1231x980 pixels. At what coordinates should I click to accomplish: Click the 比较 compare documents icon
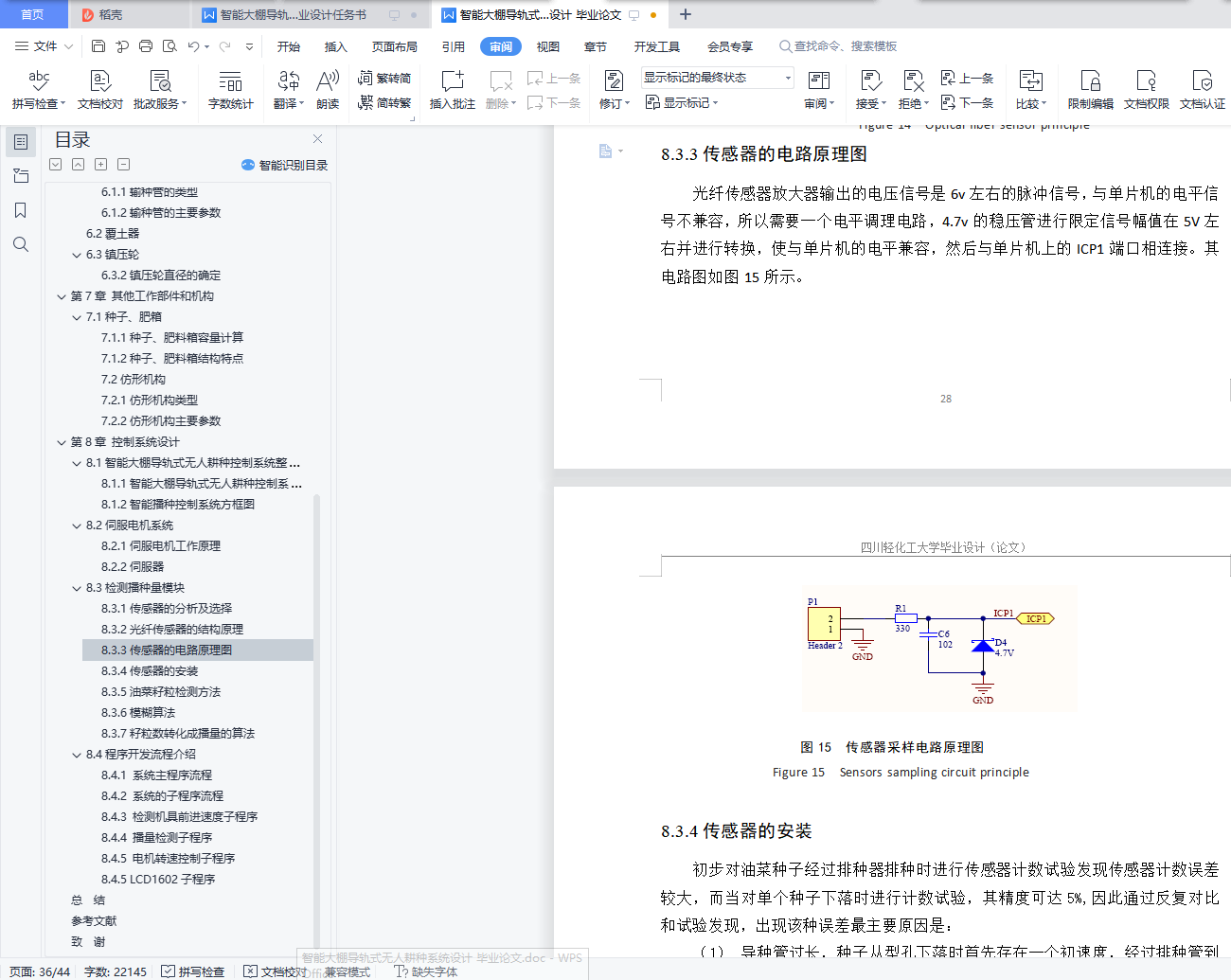1030,80
